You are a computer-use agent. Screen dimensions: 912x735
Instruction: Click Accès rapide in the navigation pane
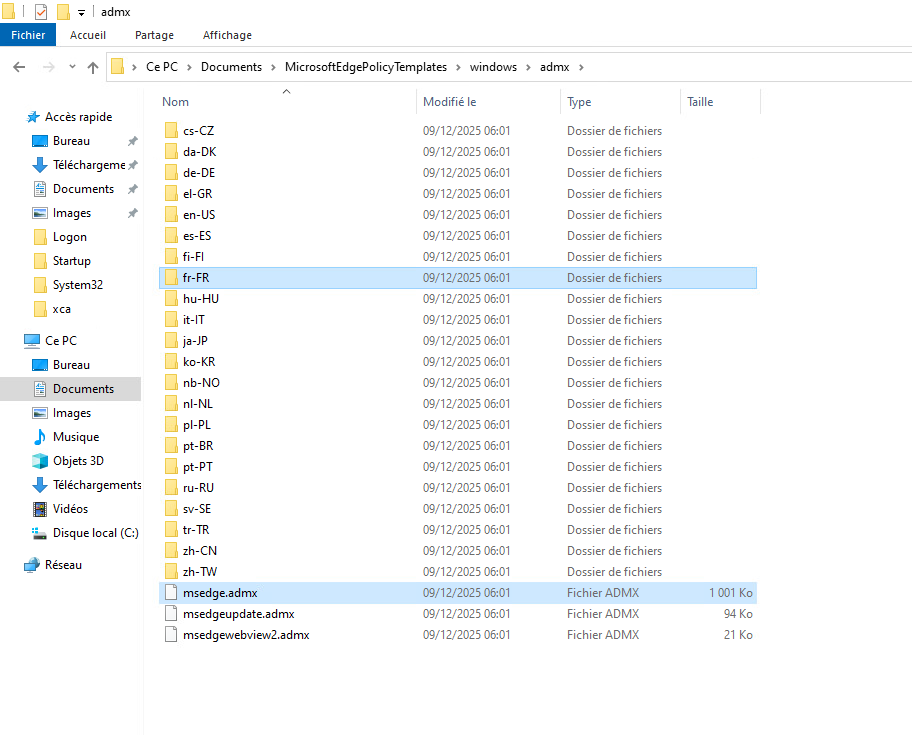[x=78, y=117]
